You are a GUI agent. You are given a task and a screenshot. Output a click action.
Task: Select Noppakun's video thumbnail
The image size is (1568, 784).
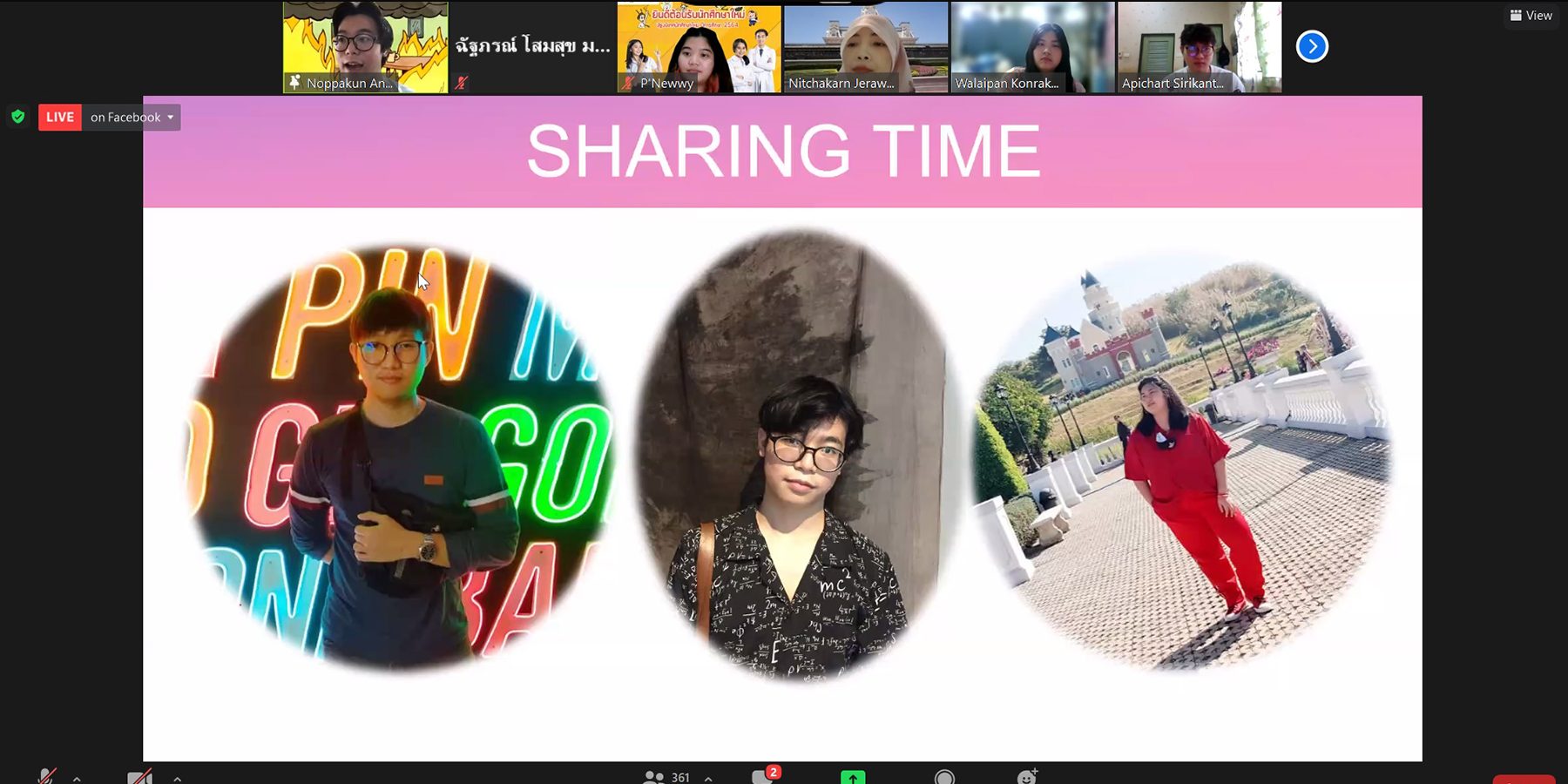pos(366,47)
